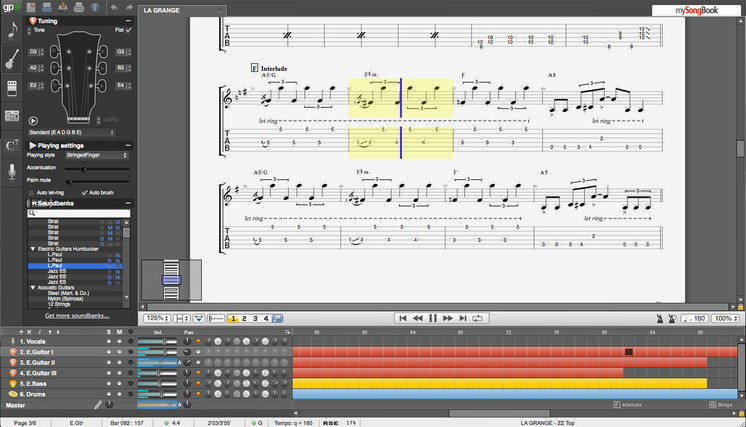Disable the Auto brush checkbox
The image size is (746, 427).
(x=84, y=193)
